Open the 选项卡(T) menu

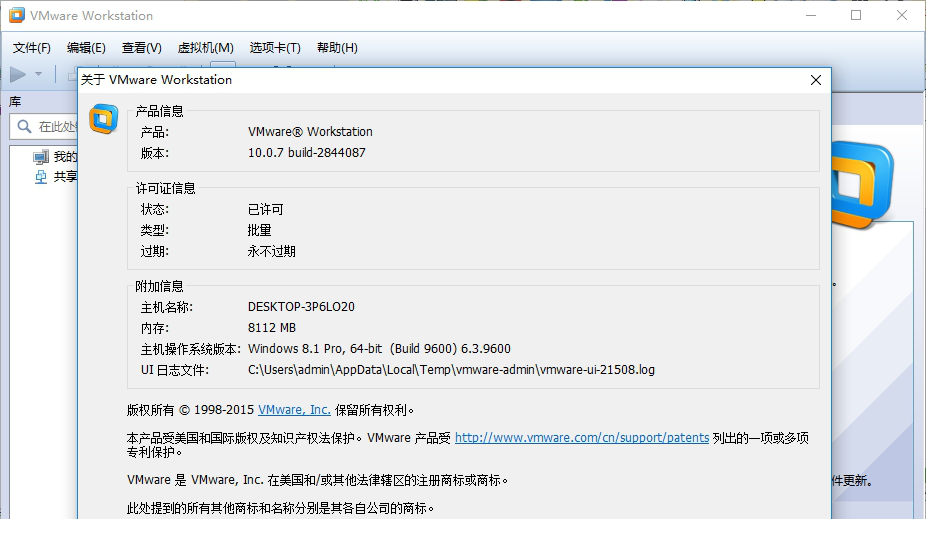[275, 48]
